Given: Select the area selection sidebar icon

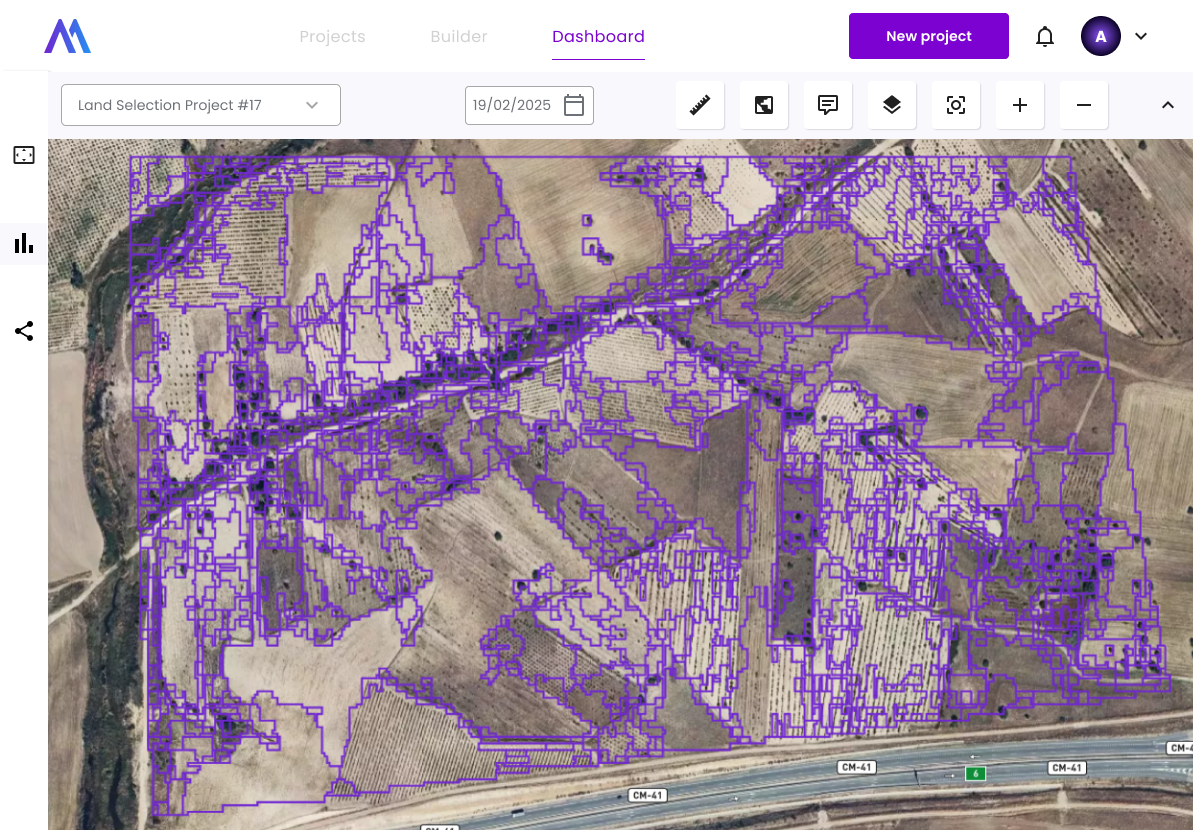Looking at the screenshot, I should click(24, 155).
